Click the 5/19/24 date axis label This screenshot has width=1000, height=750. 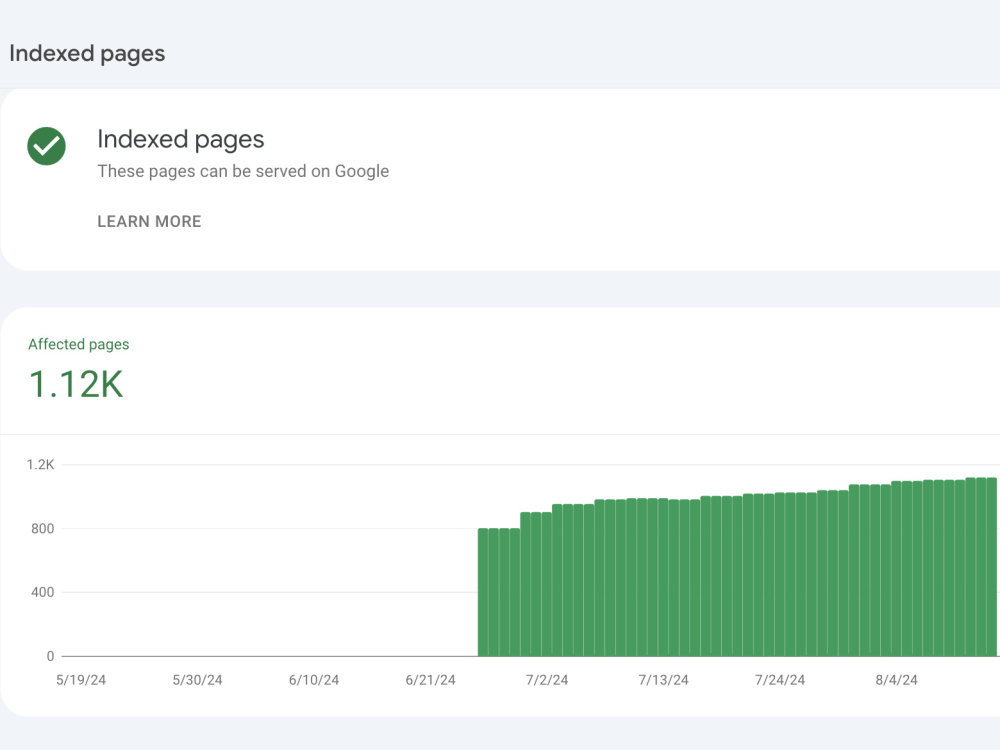(x=81, y=680)
